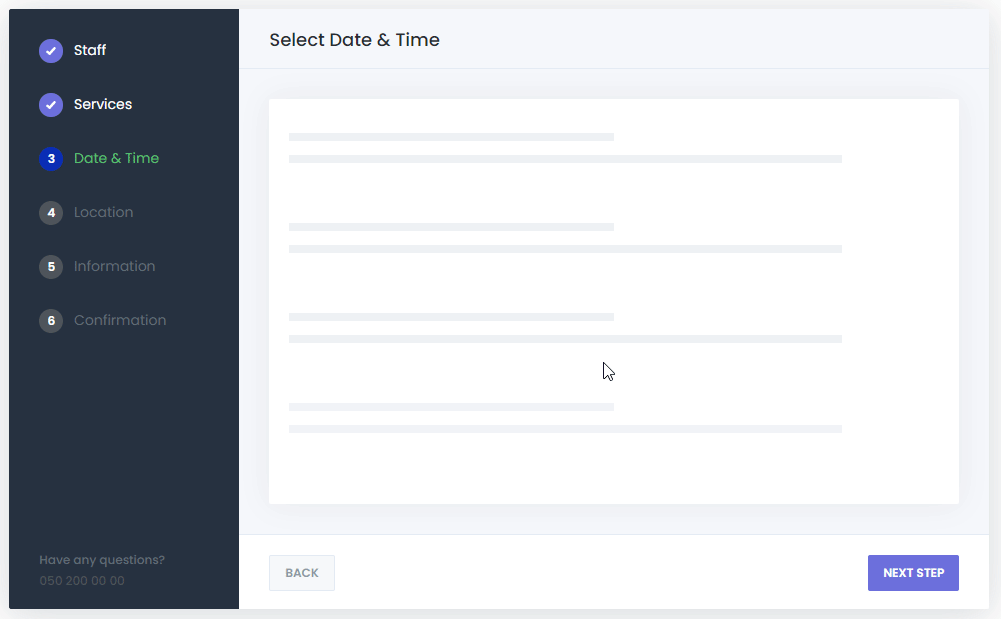Click the Services step checkmark icon
Screen dimensions: 1001x619
(x=51, y=105)
